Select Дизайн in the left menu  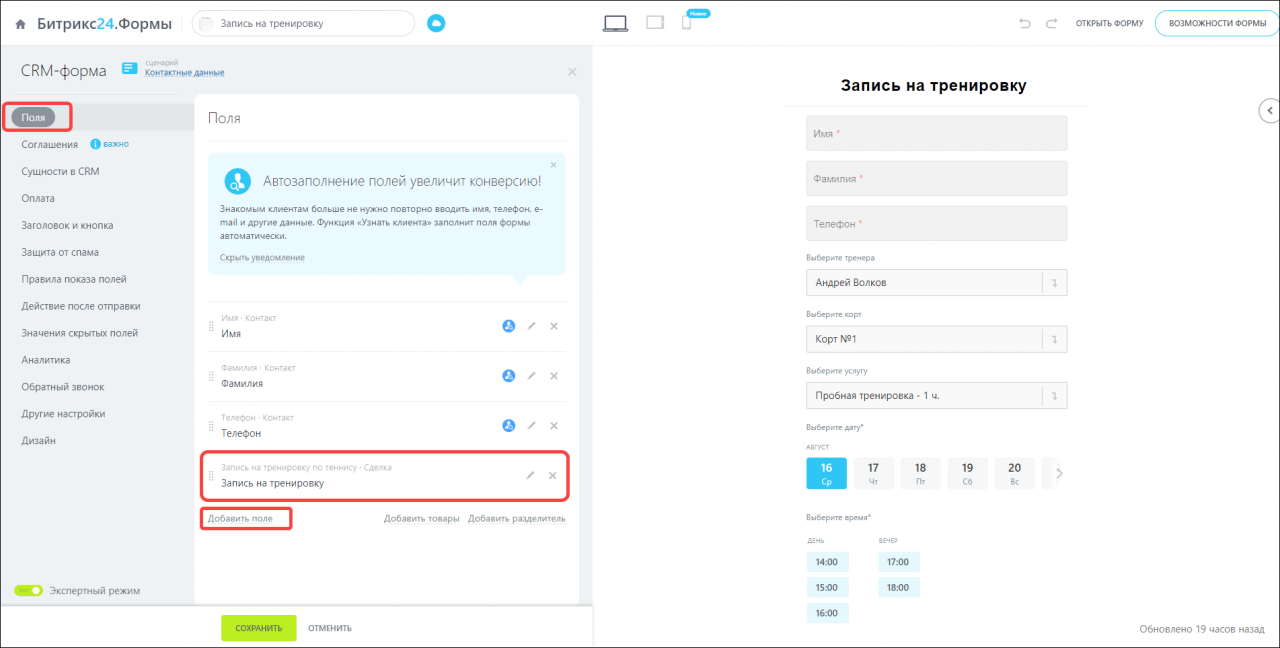point(39,441)
